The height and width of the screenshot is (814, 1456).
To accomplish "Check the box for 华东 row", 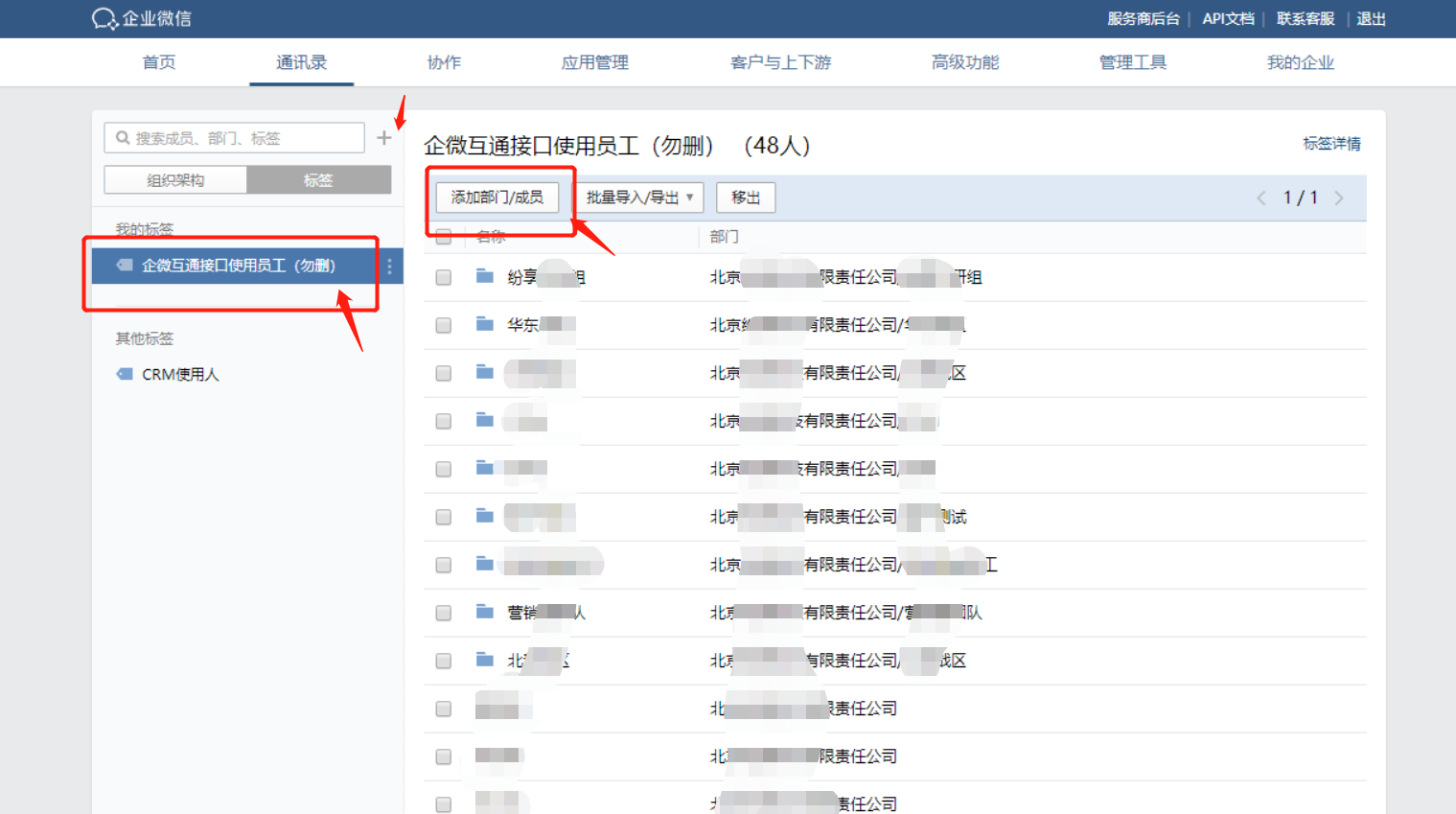I will (443, 325).
